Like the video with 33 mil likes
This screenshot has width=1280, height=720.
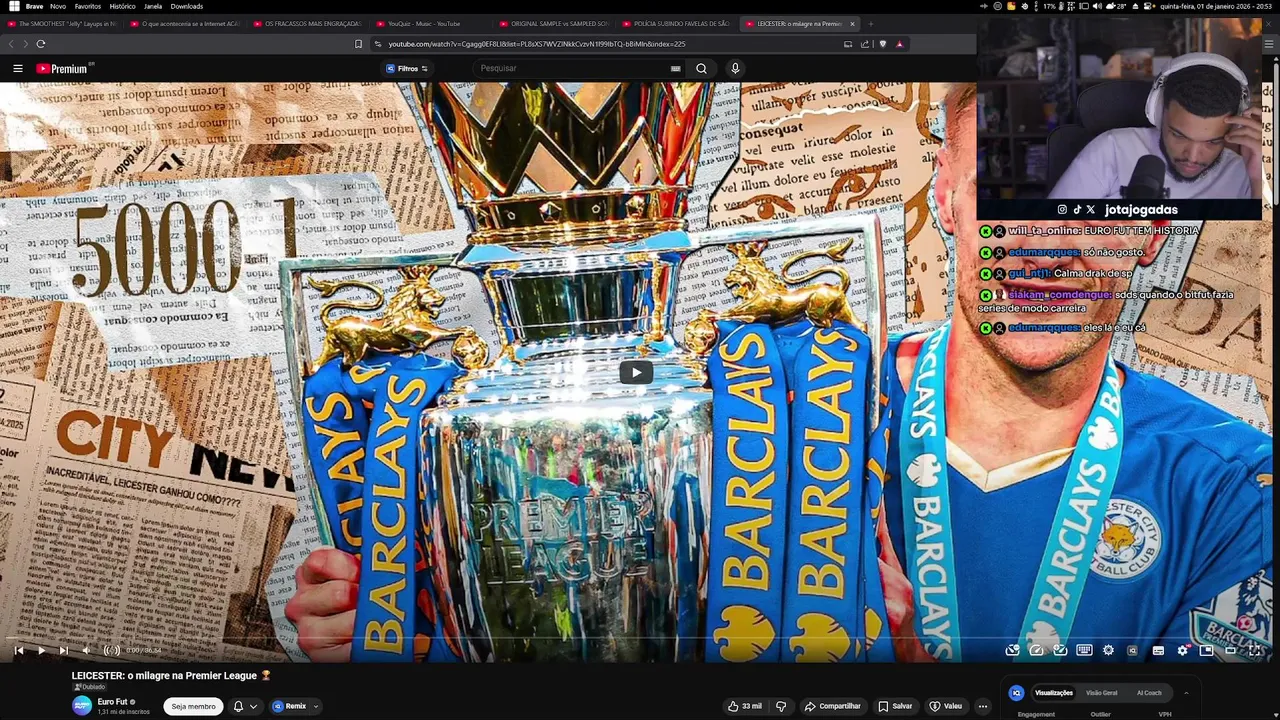click(744, 706)
